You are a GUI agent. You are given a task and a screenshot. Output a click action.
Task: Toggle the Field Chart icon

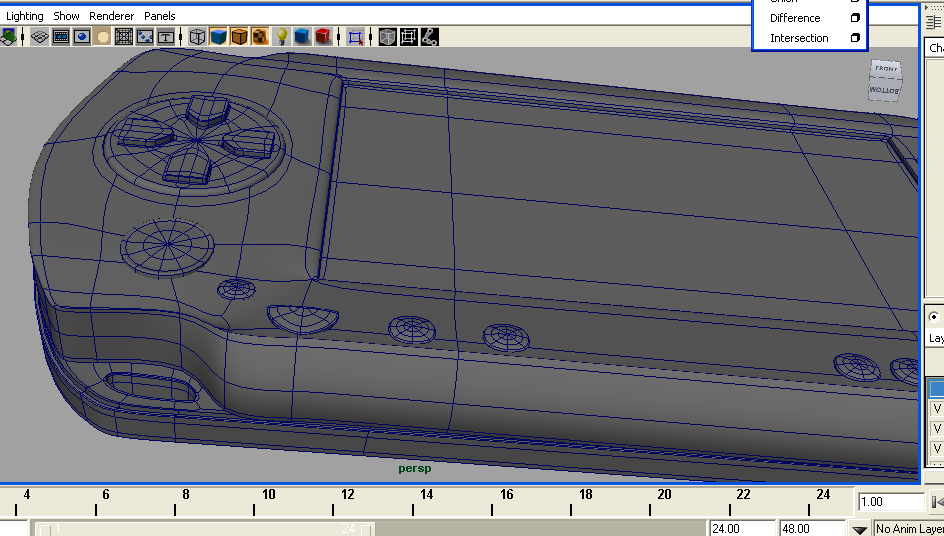[x=123, y=37]
